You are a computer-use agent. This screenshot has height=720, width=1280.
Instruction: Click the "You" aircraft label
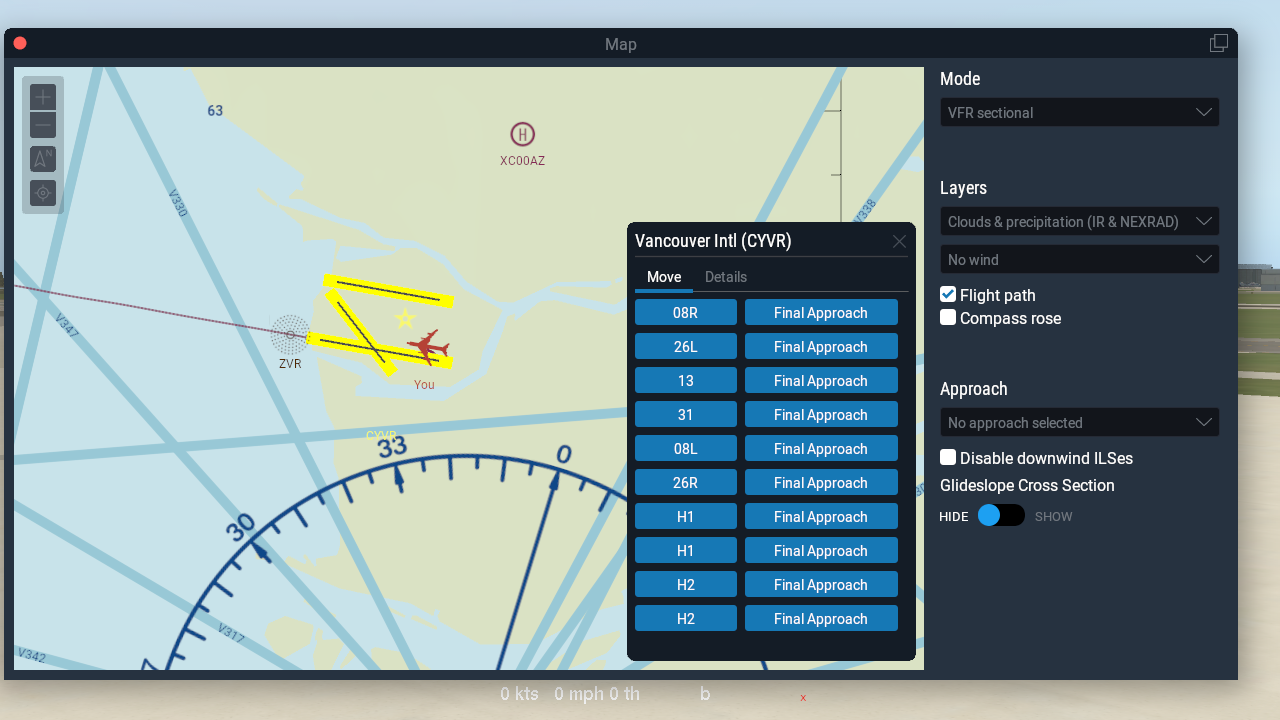(424, 385)
